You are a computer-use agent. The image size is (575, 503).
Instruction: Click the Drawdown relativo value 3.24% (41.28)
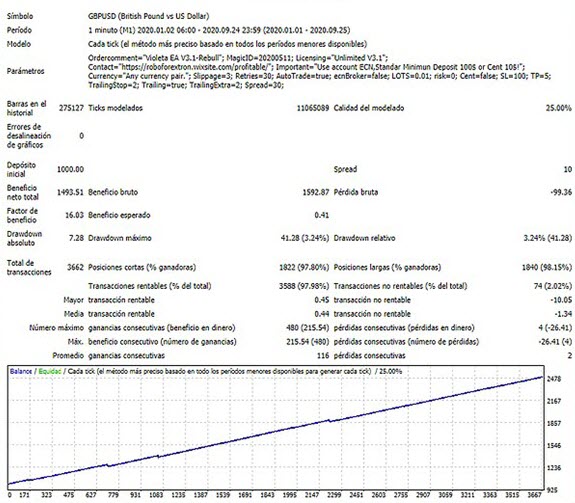pos(548,238)
